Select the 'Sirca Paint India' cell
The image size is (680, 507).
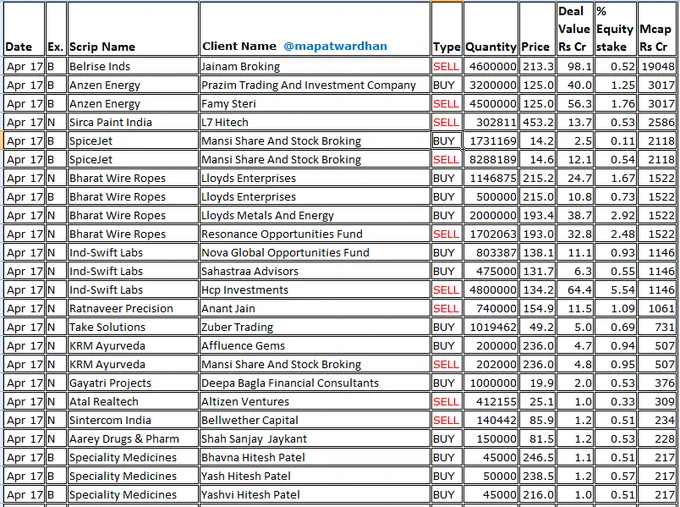click(133, 122)
